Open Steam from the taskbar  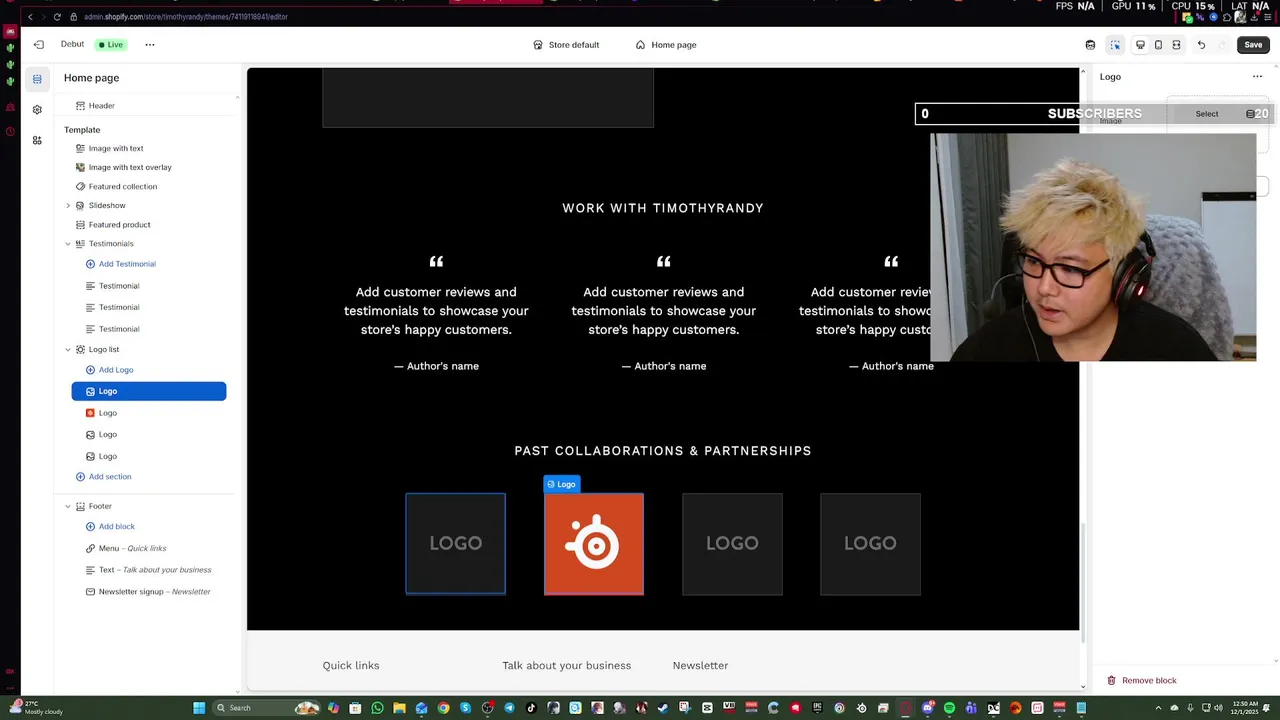tap(663, 708)
